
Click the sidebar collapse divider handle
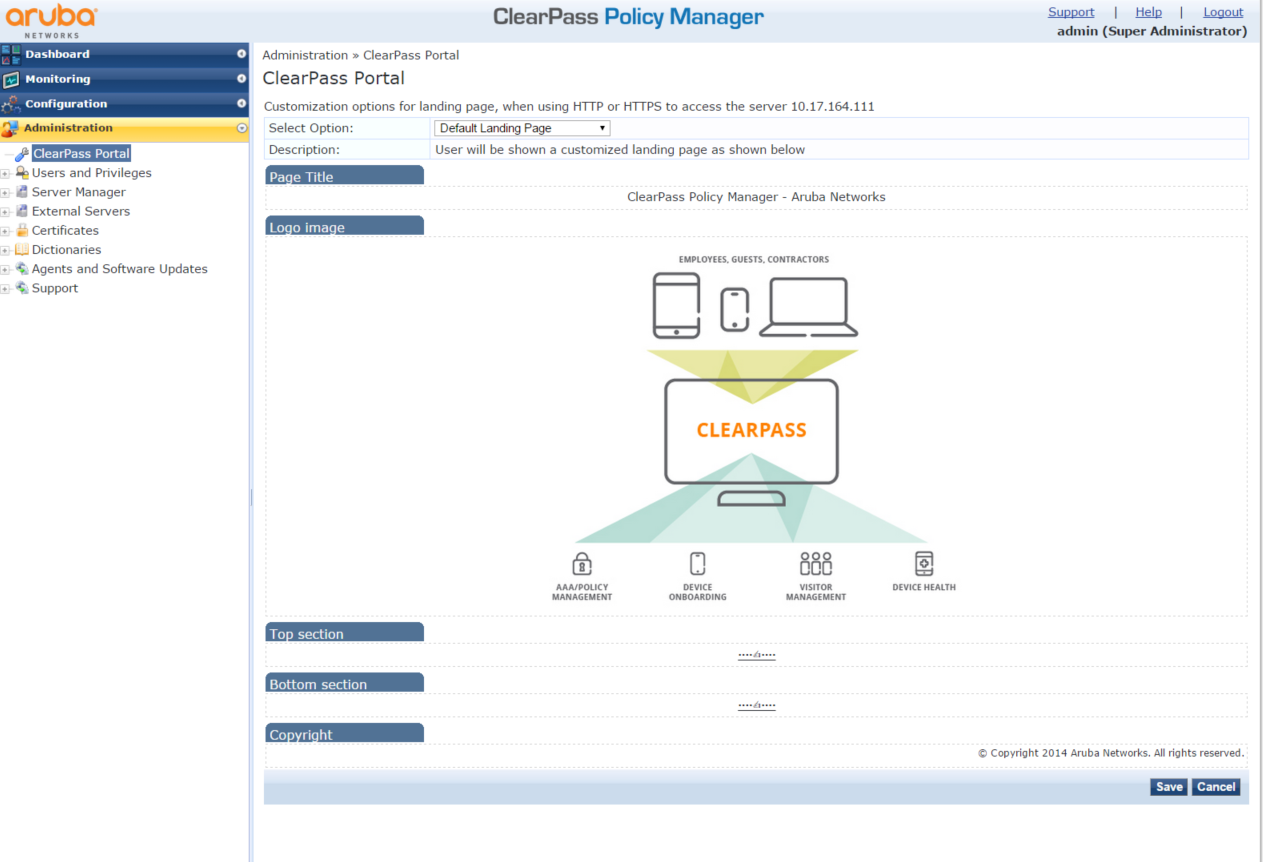pos(251,497)
